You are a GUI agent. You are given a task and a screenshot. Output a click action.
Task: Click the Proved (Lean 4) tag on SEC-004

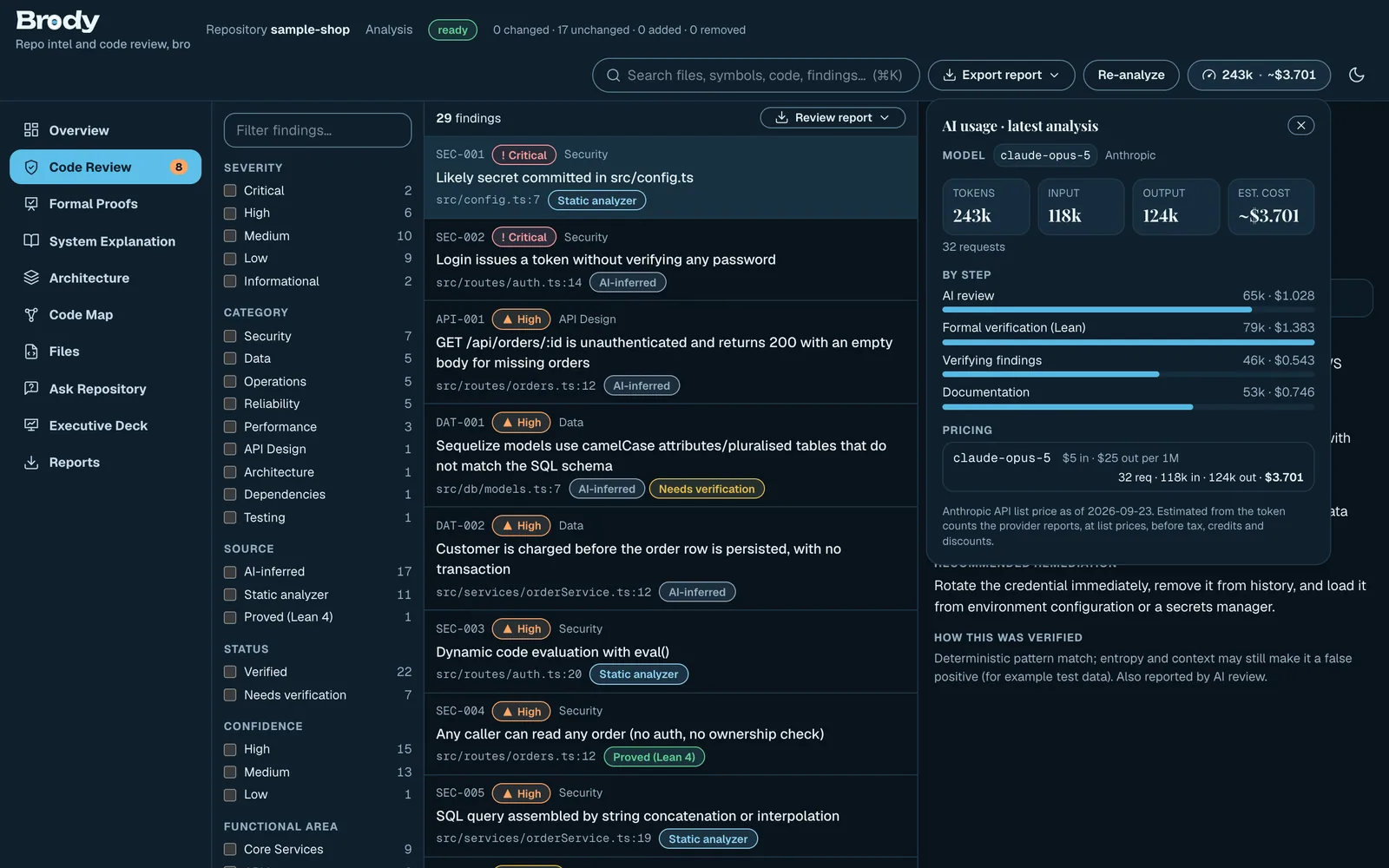tap(655, 757)
